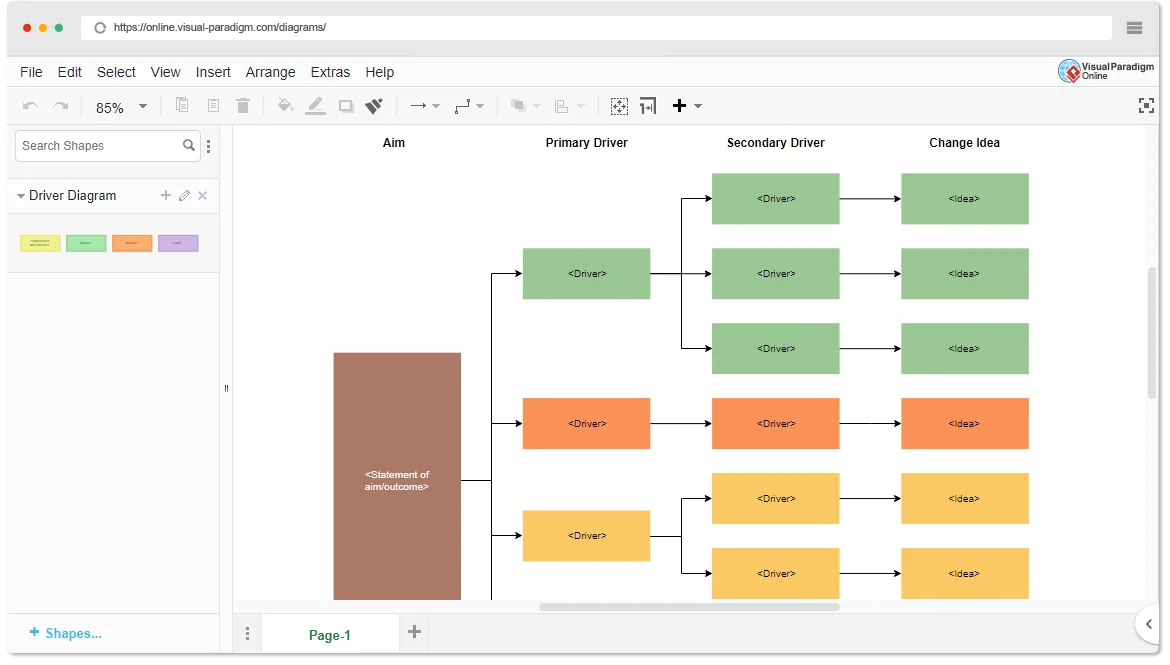Open the Edit menu

coord(69,72)
